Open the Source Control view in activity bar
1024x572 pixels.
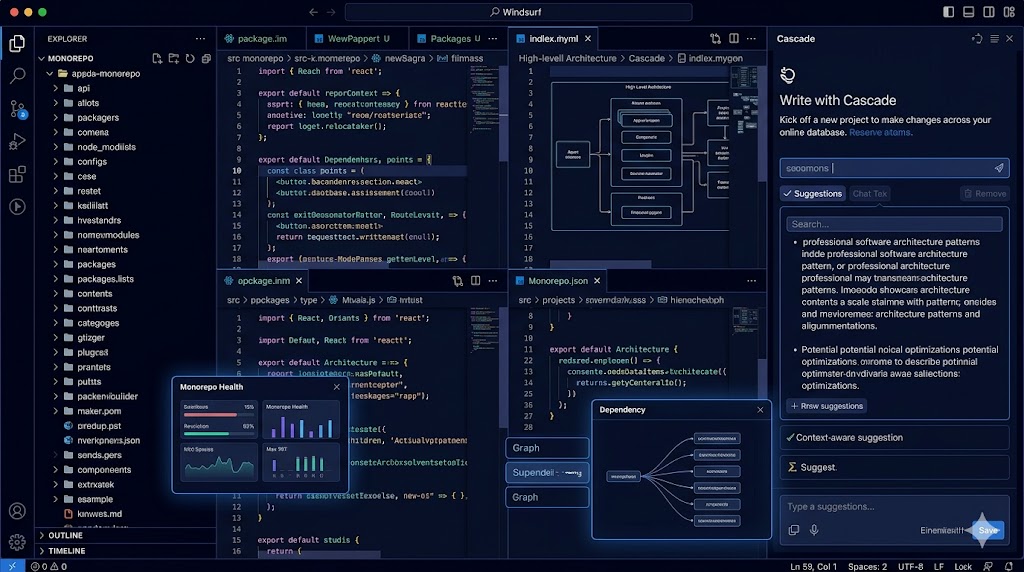pos(17,108)
